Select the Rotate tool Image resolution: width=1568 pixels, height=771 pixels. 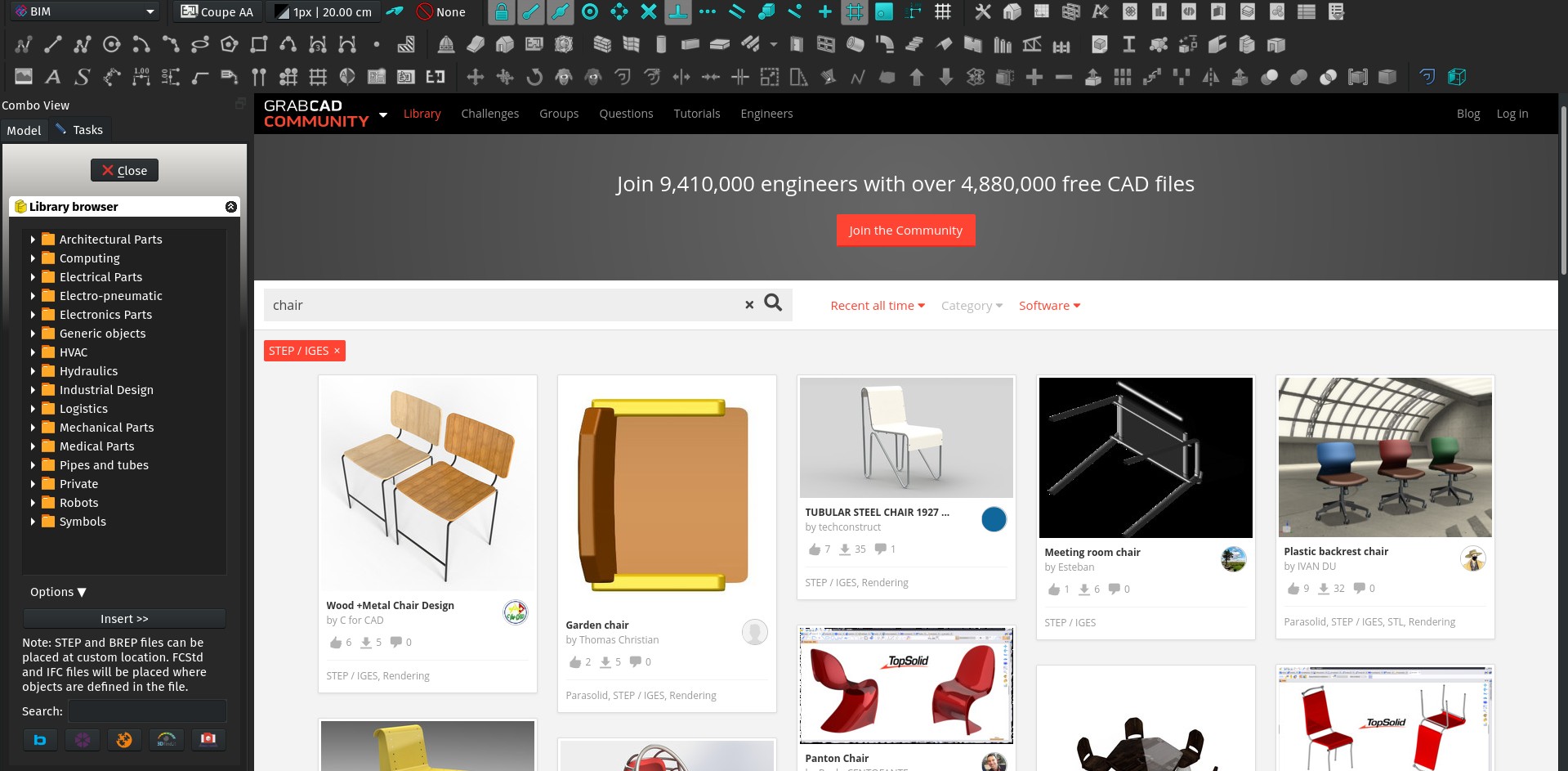[x=534, y=76]
